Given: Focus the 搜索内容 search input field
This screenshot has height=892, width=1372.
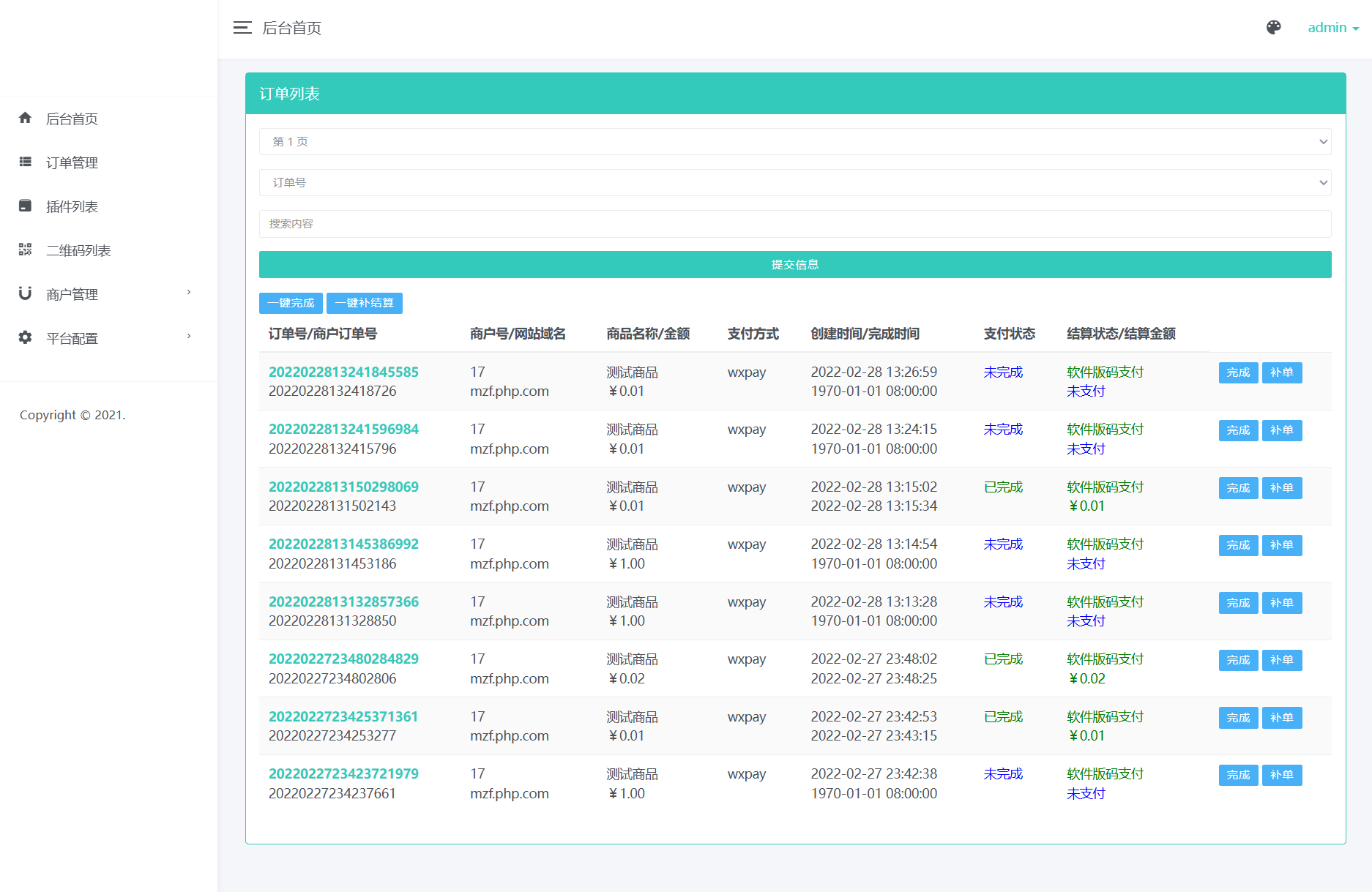Looking at the screenshot, I should coord(794,224).
